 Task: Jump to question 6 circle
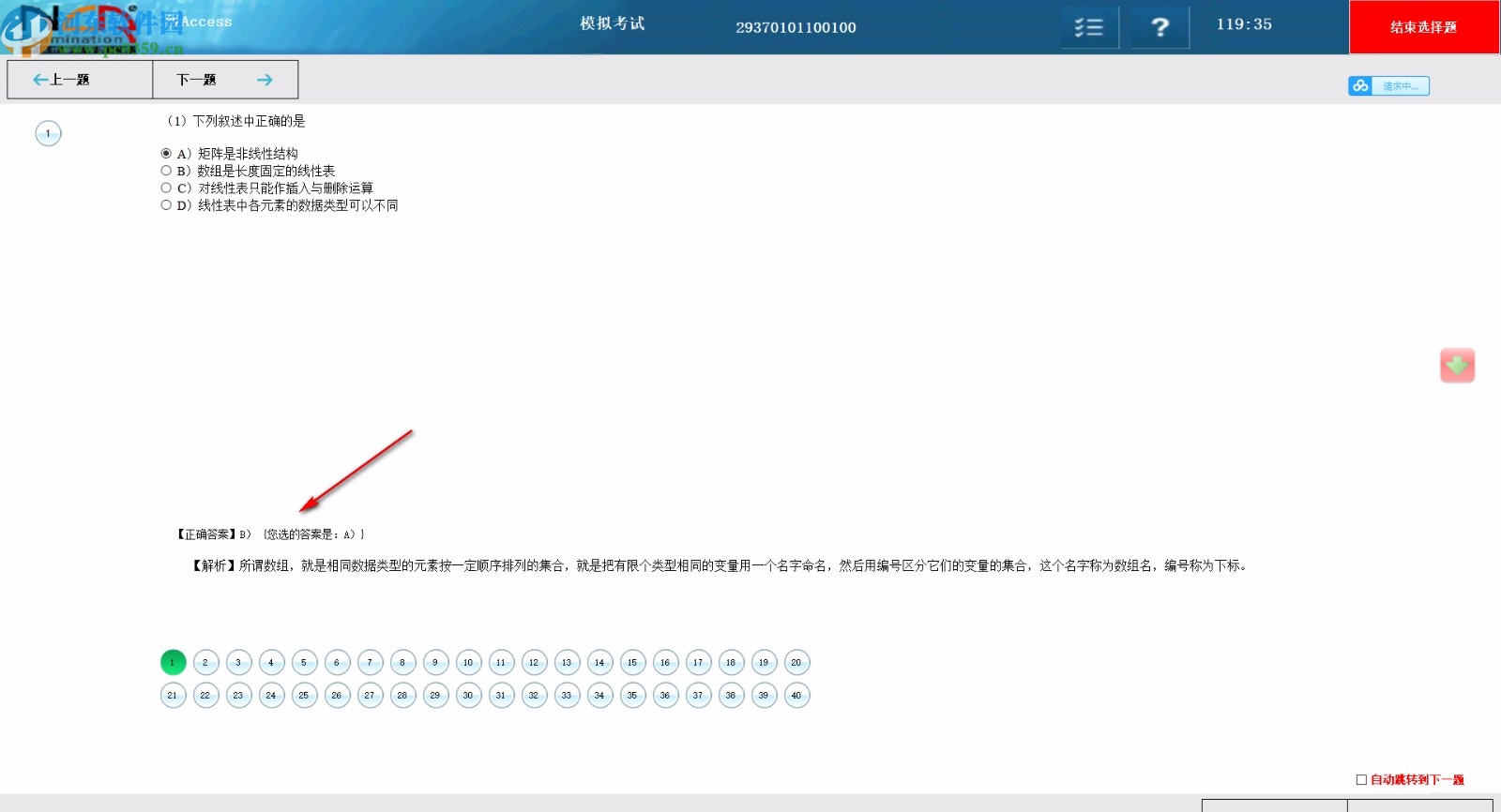(x=337, y=663)
